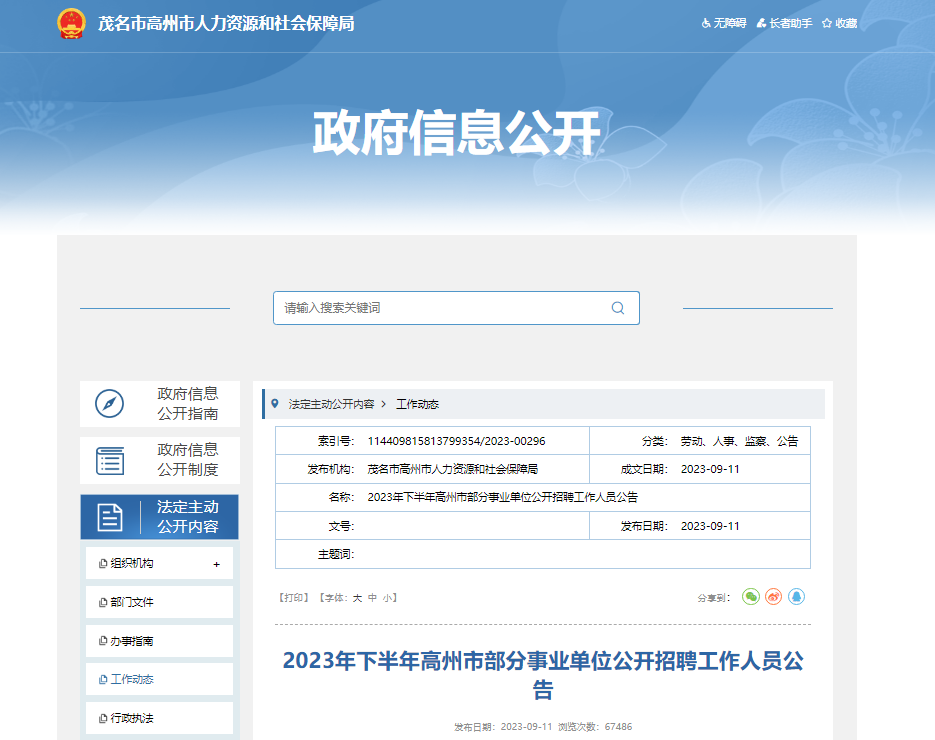This screenshot has width=935, height=740.
Task: Share the article via WeChat icon
Action: tap(751, 597)
